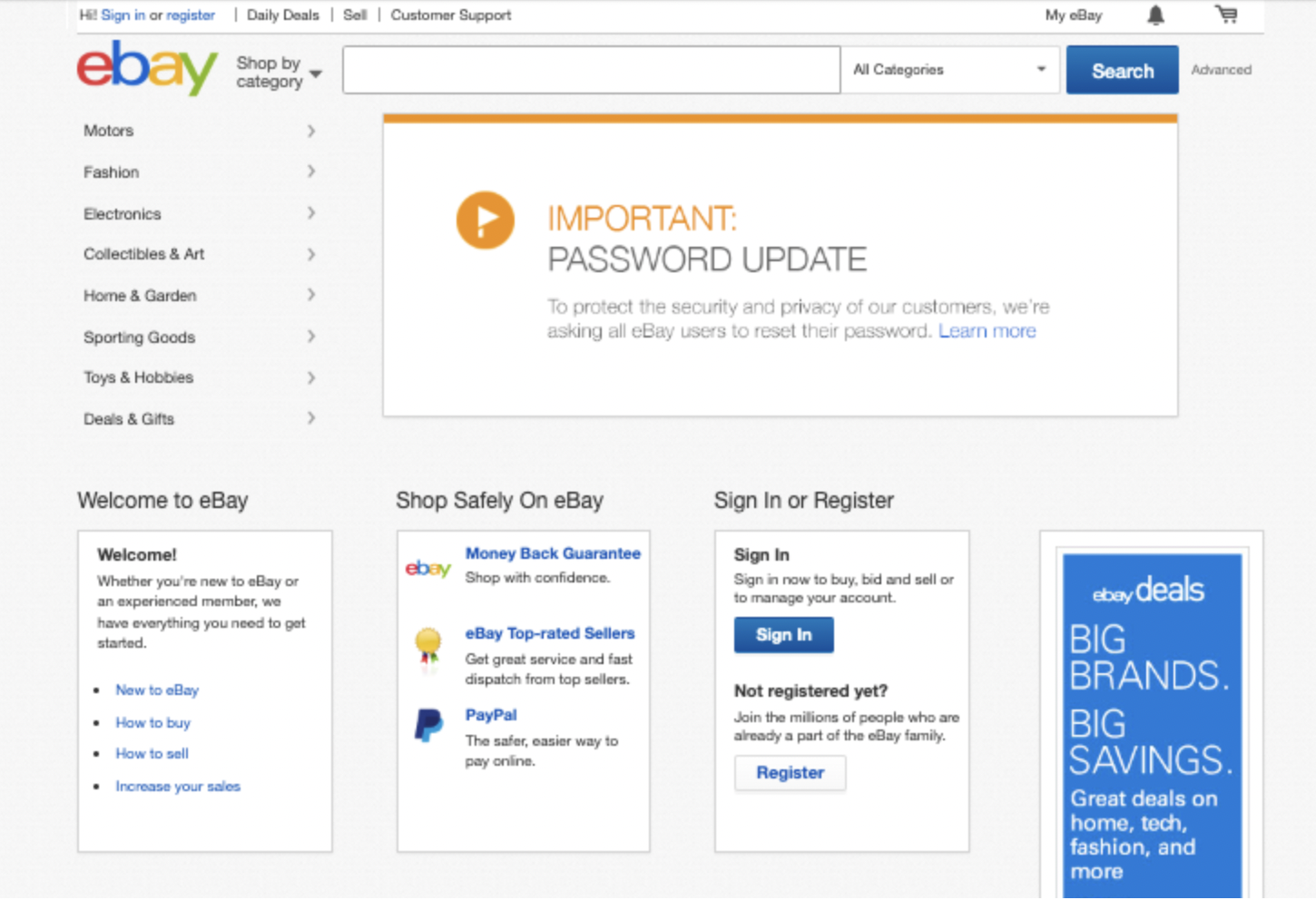Select the Electronics category label
This screenshot has height=900, width=1316.
pyautogui.click(x=123, y=213)
